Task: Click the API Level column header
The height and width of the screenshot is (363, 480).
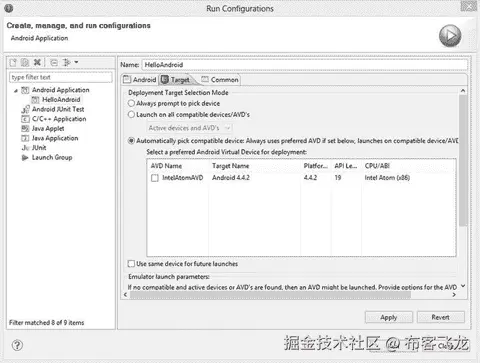Action: coord(346,166)
